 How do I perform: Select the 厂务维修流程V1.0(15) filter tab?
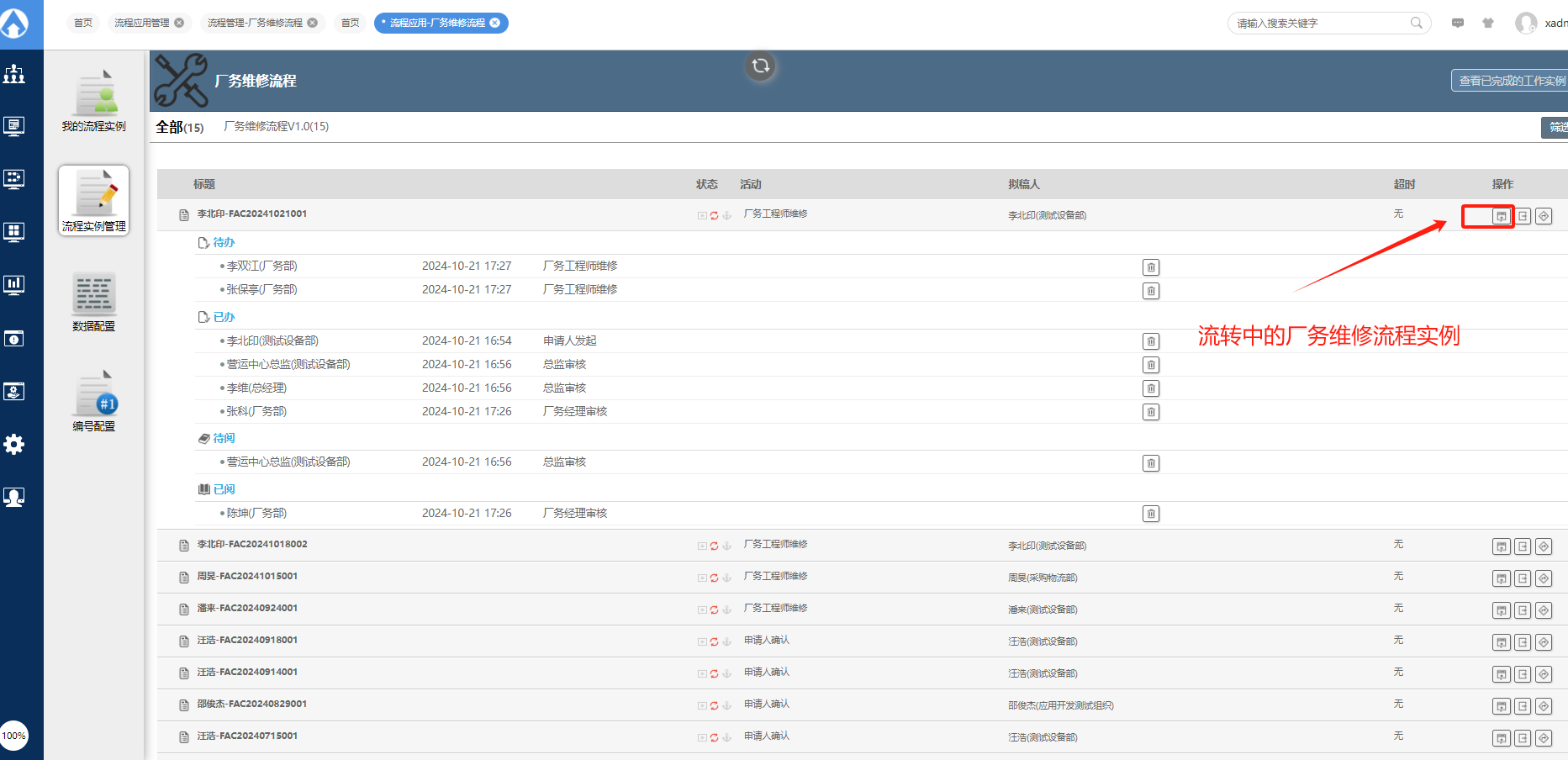point(276,126)
